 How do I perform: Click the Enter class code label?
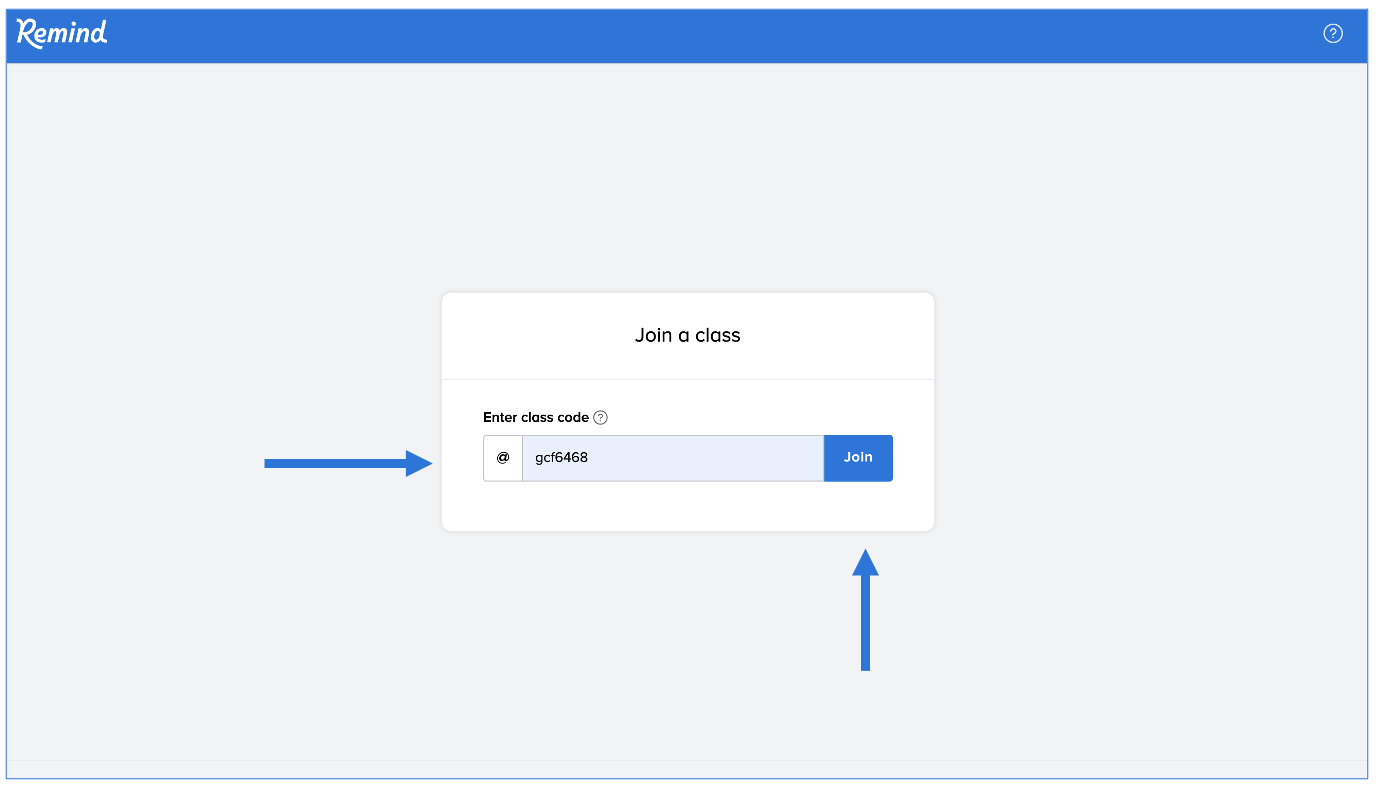pos(535,418)
